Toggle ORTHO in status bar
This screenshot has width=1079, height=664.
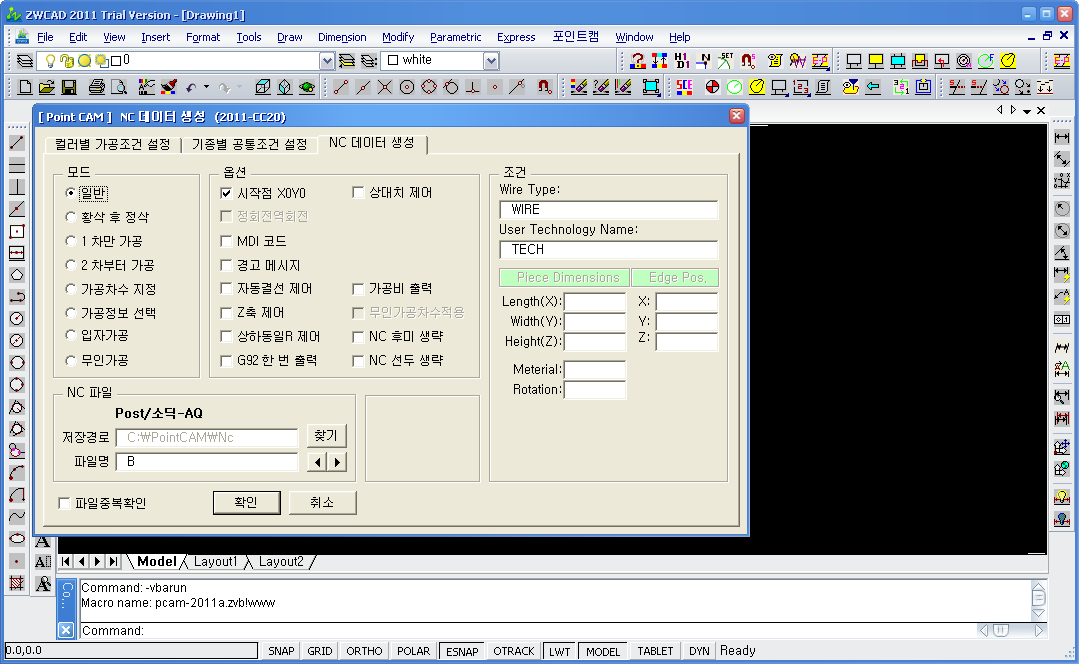coord(364,651)
